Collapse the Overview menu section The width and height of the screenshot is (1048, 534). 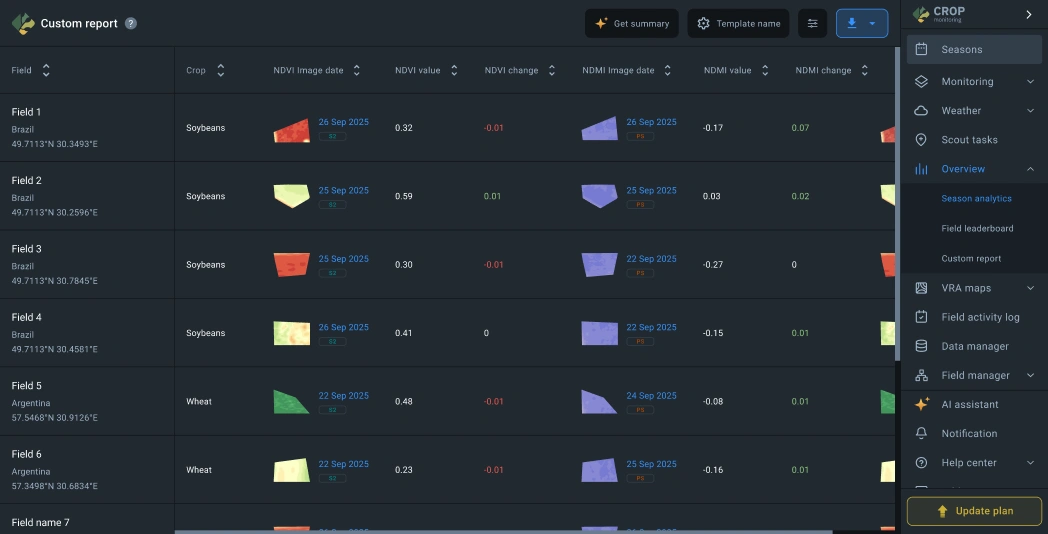coord(1030,170)
